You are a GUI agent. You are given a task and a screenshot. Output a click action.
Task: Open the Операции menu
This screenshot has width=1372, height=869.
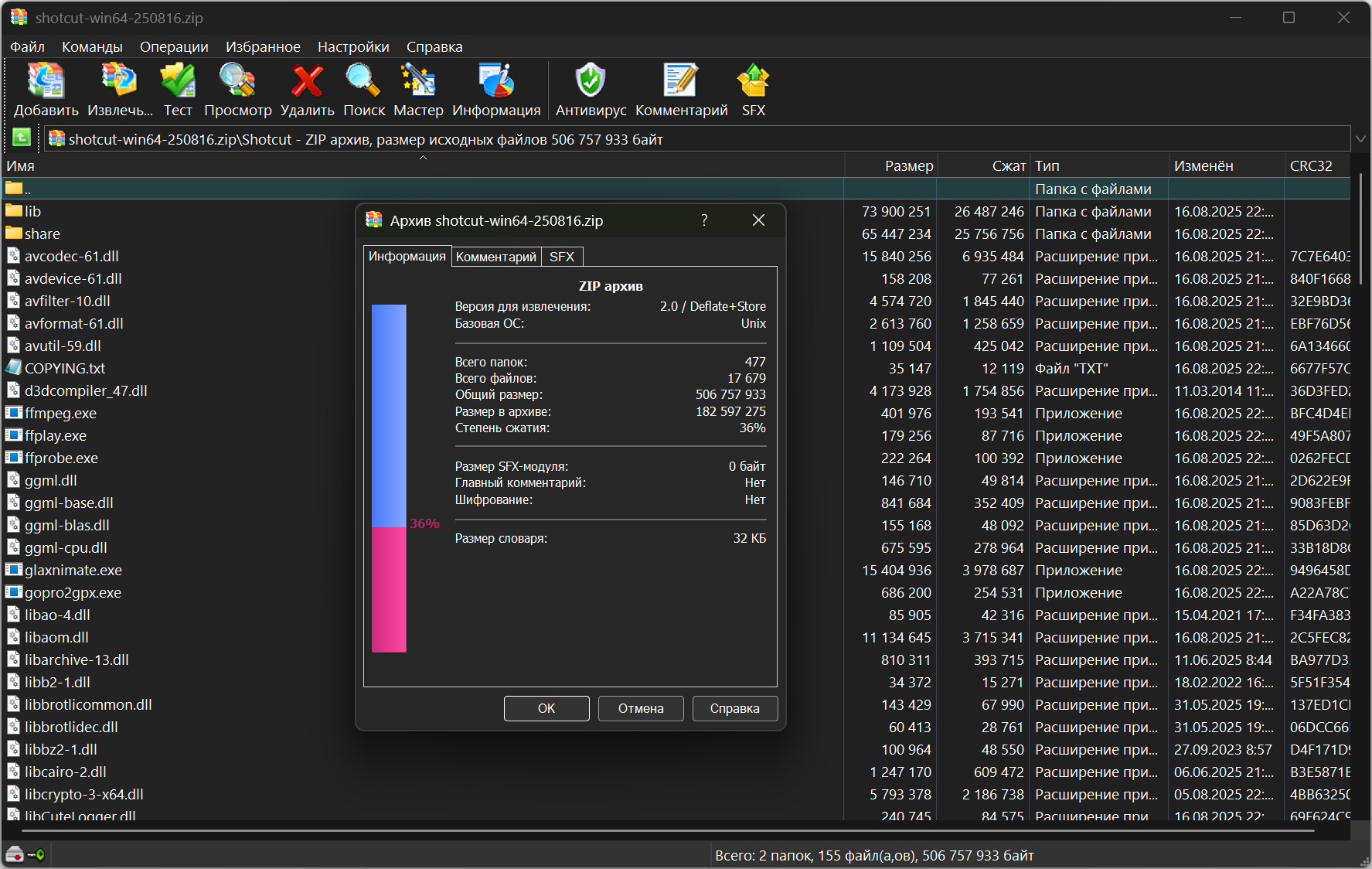click(174, 46)
